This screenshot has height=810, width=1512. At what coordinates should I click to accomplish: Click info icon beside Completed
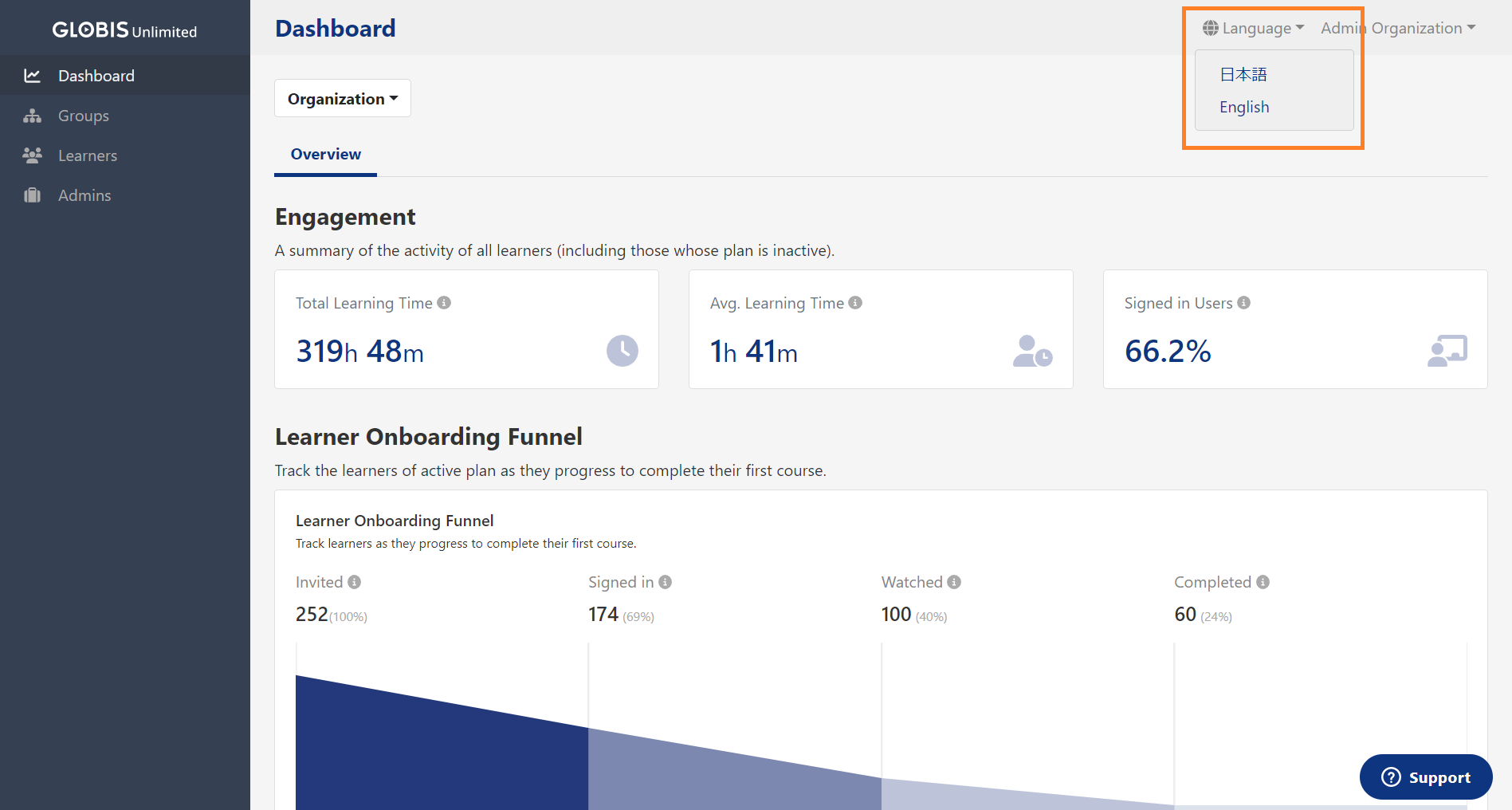click(1263, 582)
